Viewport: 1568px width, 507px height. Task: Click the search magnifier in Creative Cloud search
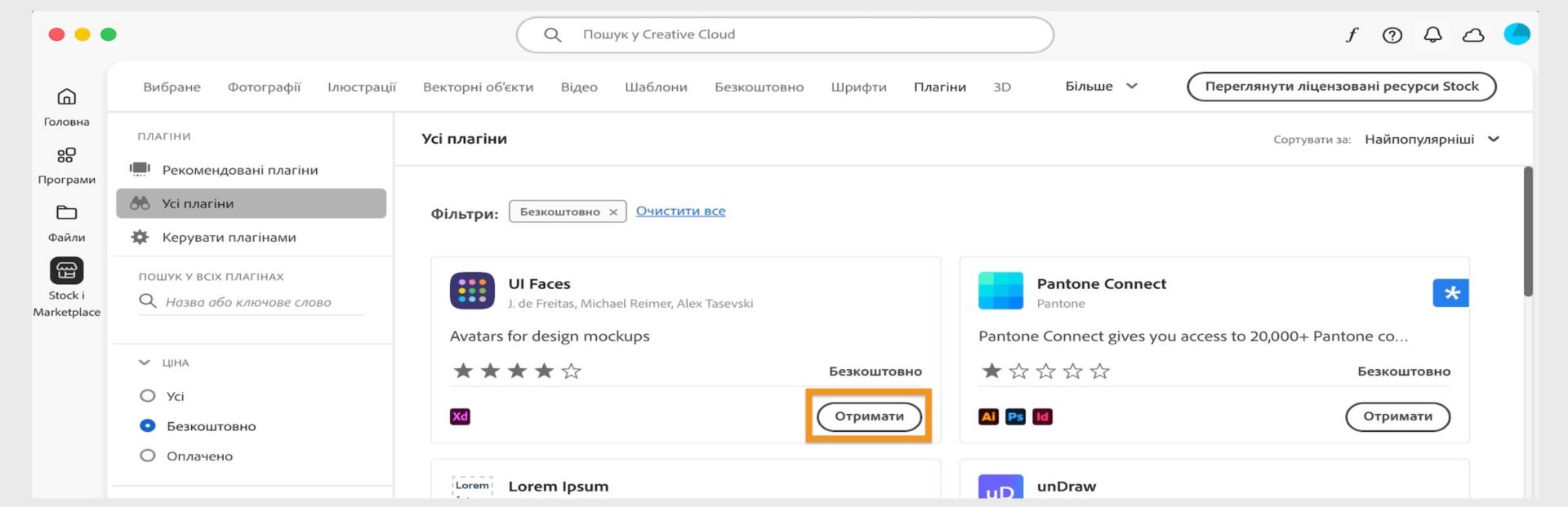pyautogui.click(x=553, y=35)
